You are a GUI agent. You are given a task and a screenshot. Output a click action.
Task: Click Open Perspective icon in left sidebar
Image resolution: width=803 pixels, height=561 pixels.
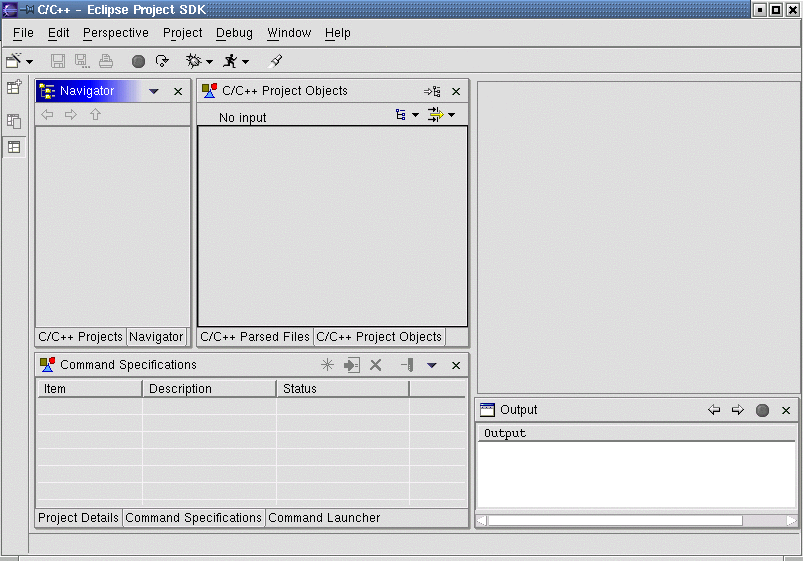click(14, 88)
